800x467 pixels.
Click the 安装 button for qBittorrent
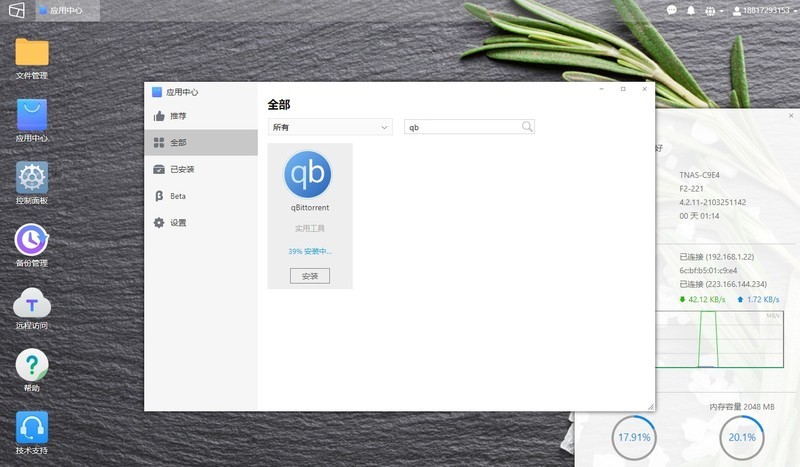point(310,276)
